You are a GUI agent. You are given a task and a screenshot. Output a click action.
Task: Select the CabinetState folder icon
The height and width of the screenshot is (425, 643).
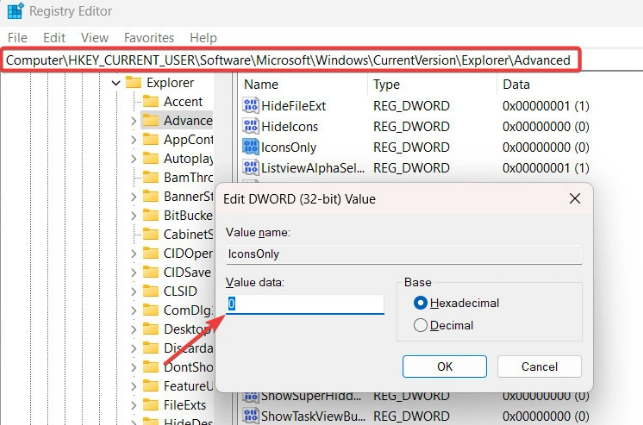[x=150, y=234]
